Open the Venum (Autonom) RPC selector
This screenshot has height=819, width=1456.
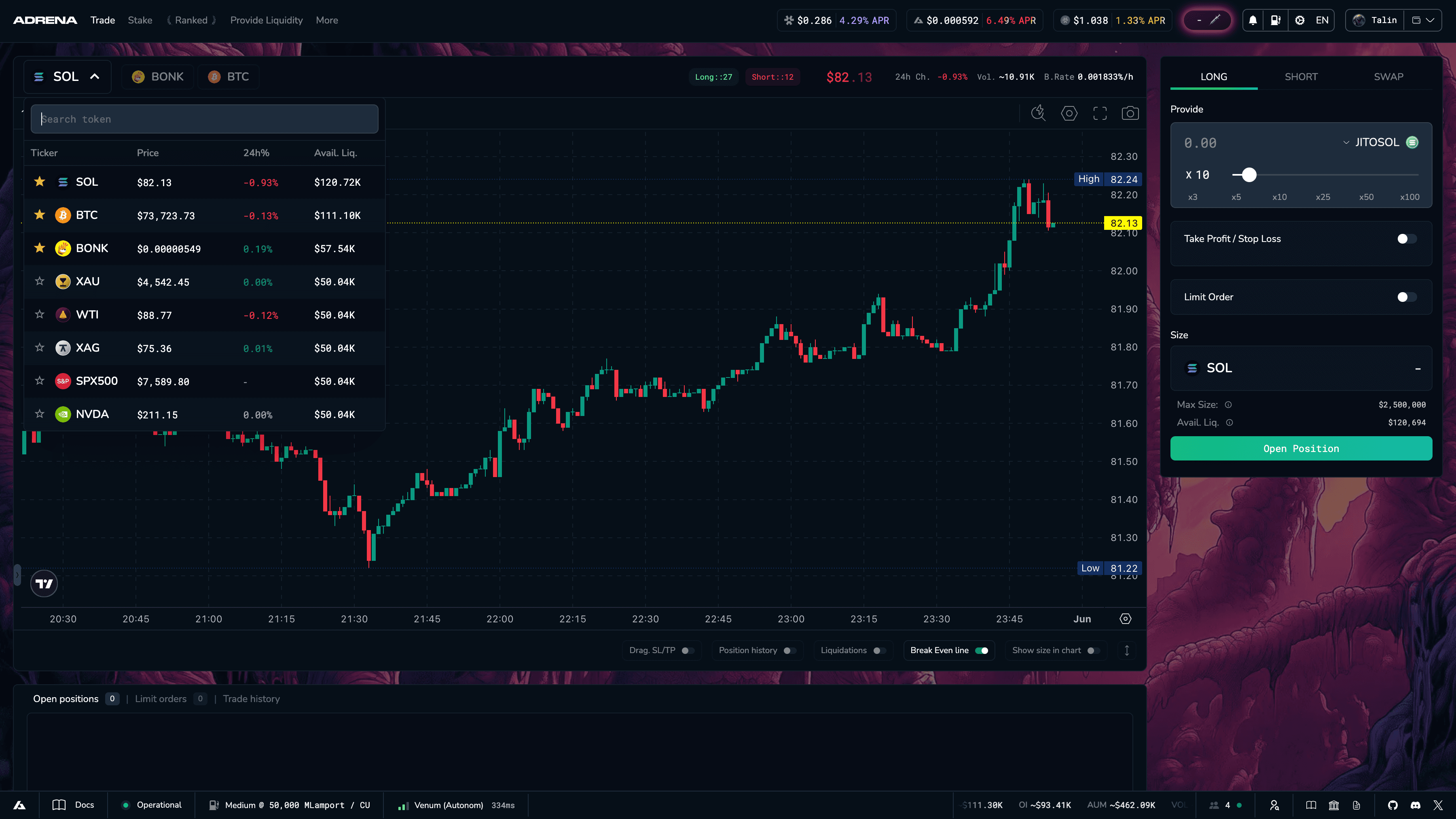pos(456,805)
